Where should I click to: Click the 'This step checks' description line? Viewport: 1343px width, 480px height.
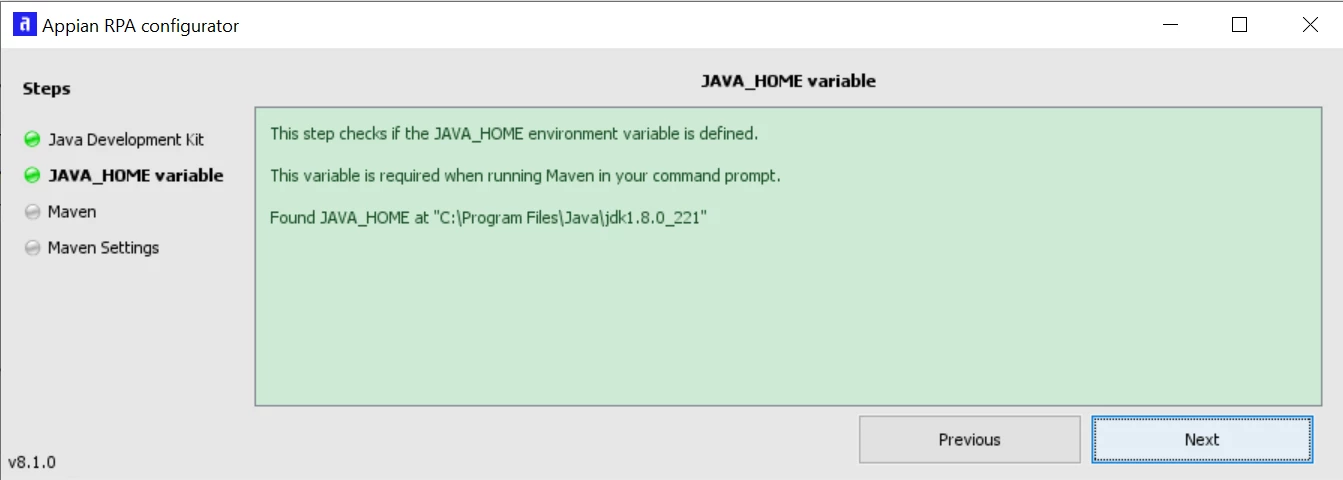tap(514, 133)
